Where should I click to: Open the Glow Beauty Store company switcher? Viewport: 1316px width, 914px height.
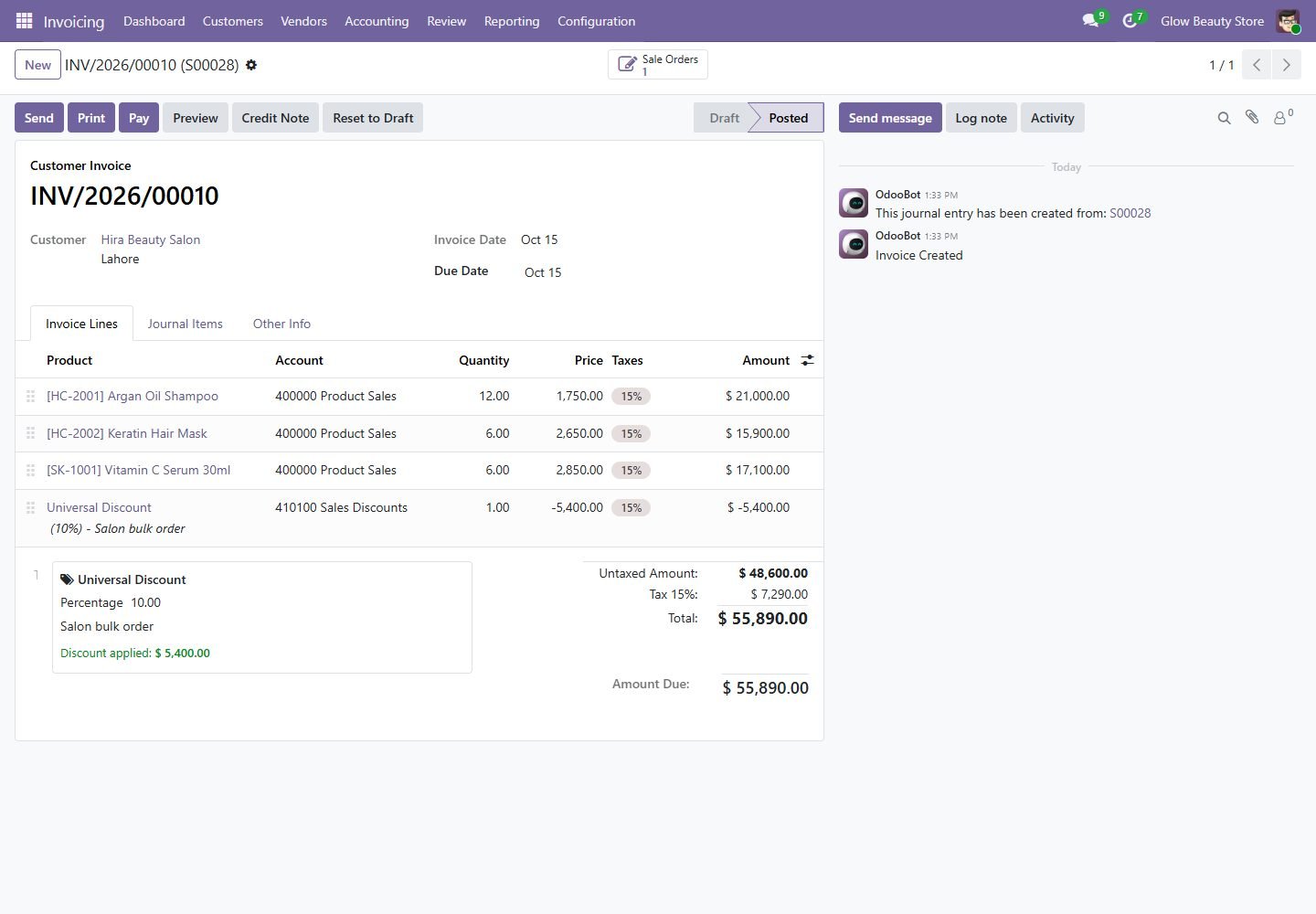1212,21
